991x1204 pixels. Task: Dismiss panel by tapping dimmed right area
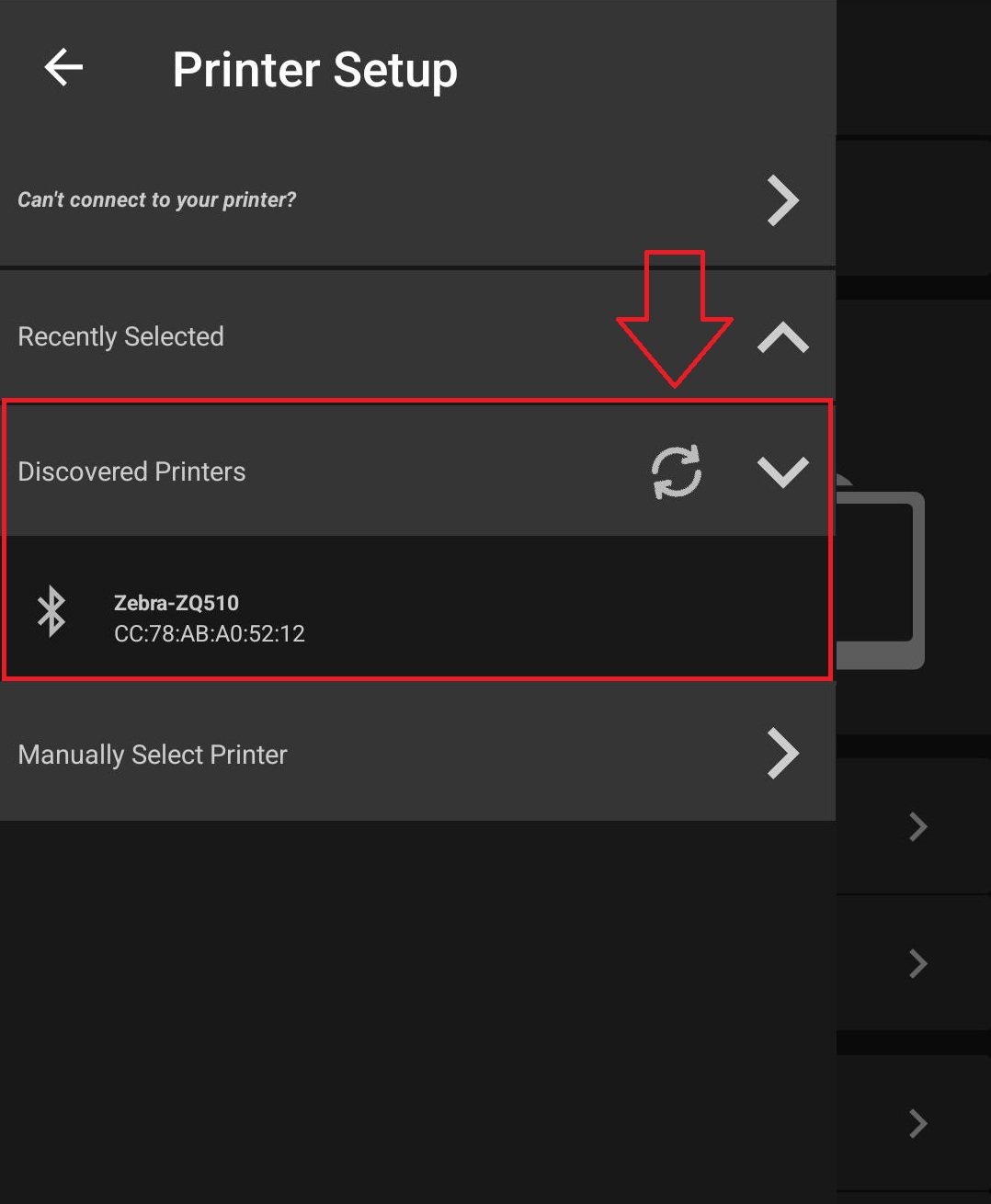pyautogui.click(x=913, y=368)
